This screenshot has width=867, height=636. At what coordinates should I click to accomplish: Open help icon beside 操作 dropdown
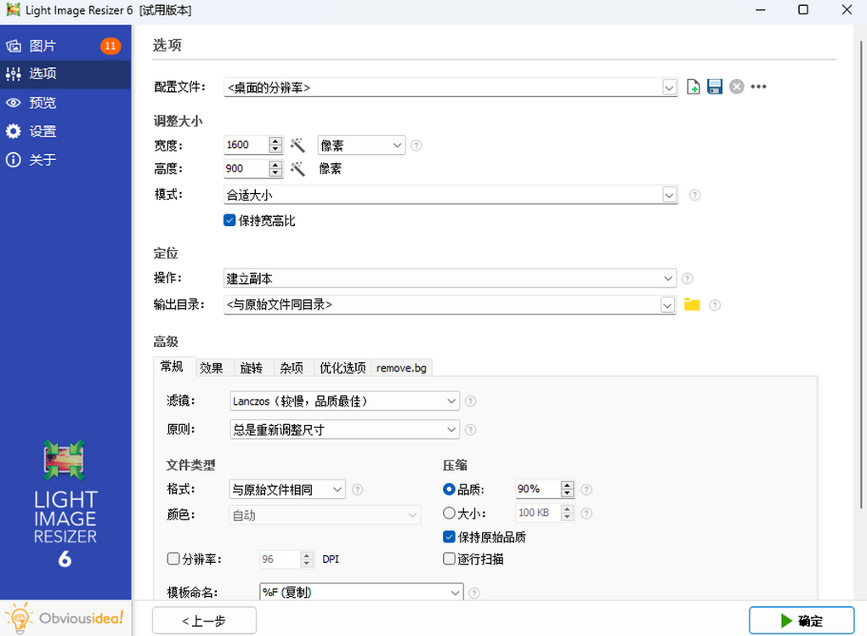point(687,278)
